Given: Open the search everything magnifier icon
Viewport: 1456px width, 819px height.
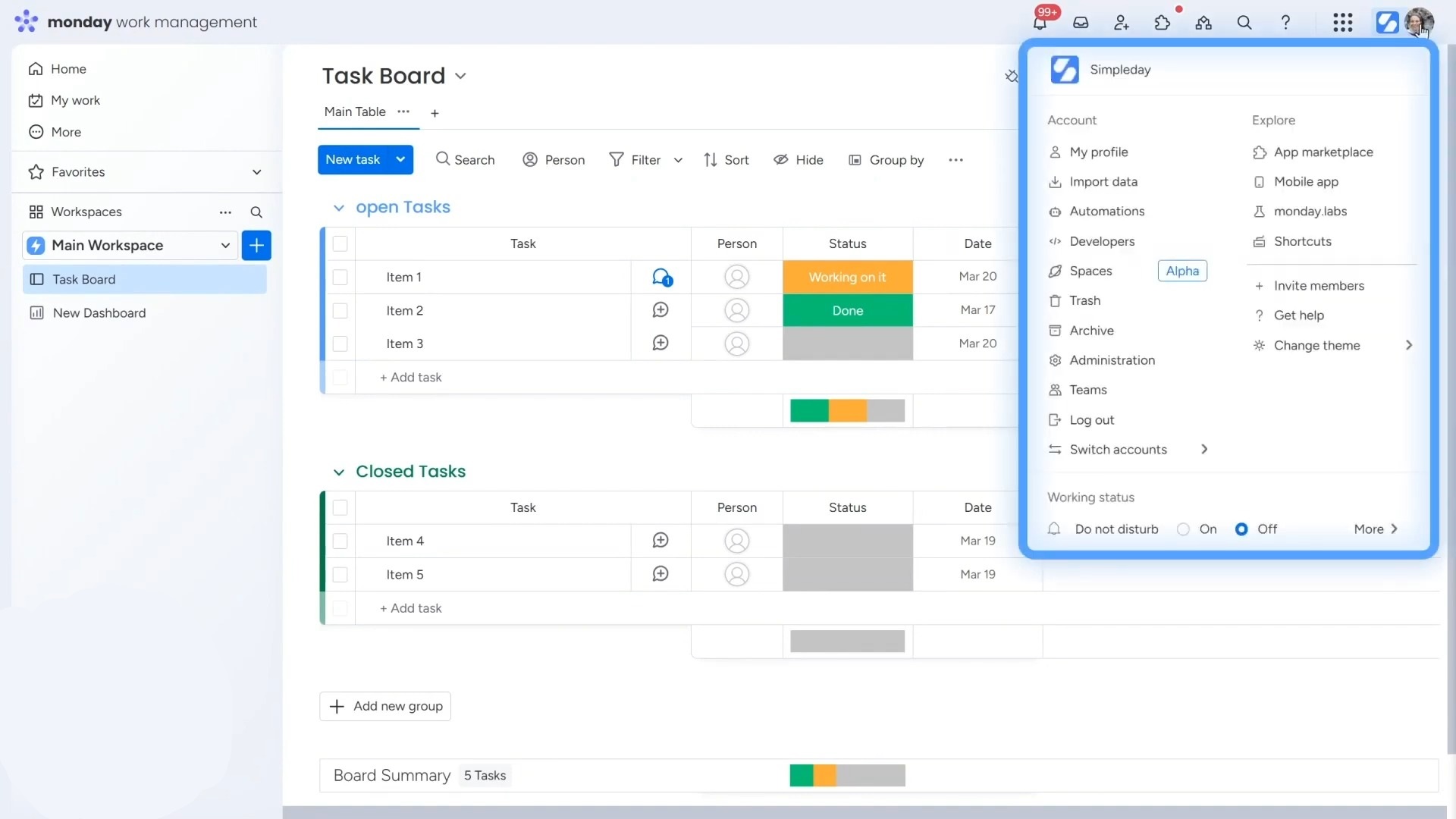Looking at the screenshot, I should (1244, 23).
